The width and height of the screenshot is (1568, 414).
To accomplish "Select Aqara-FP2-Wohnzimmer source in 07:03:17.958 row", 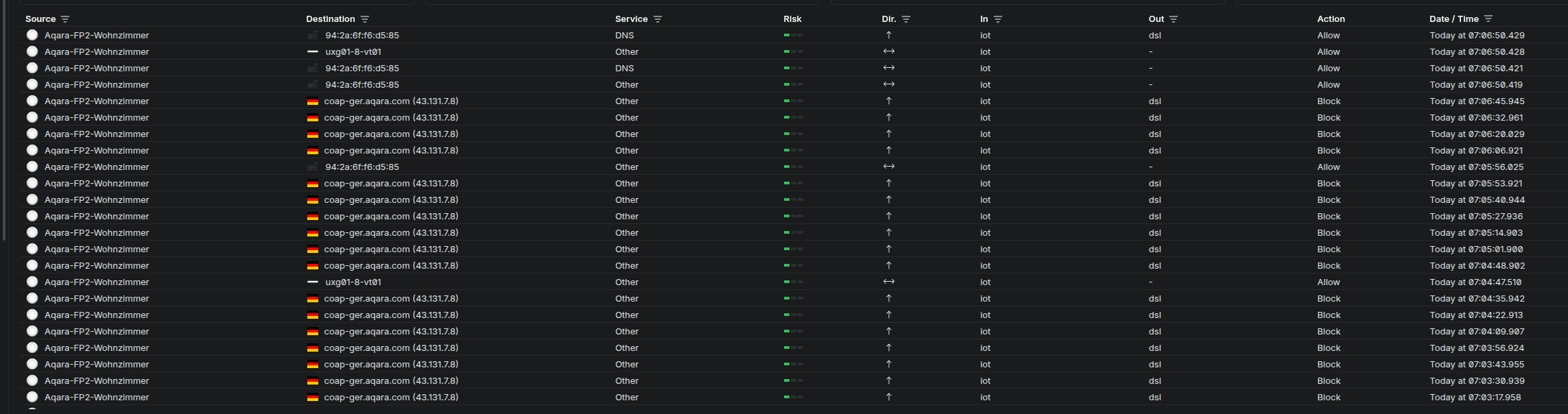I will click(97, 398).
